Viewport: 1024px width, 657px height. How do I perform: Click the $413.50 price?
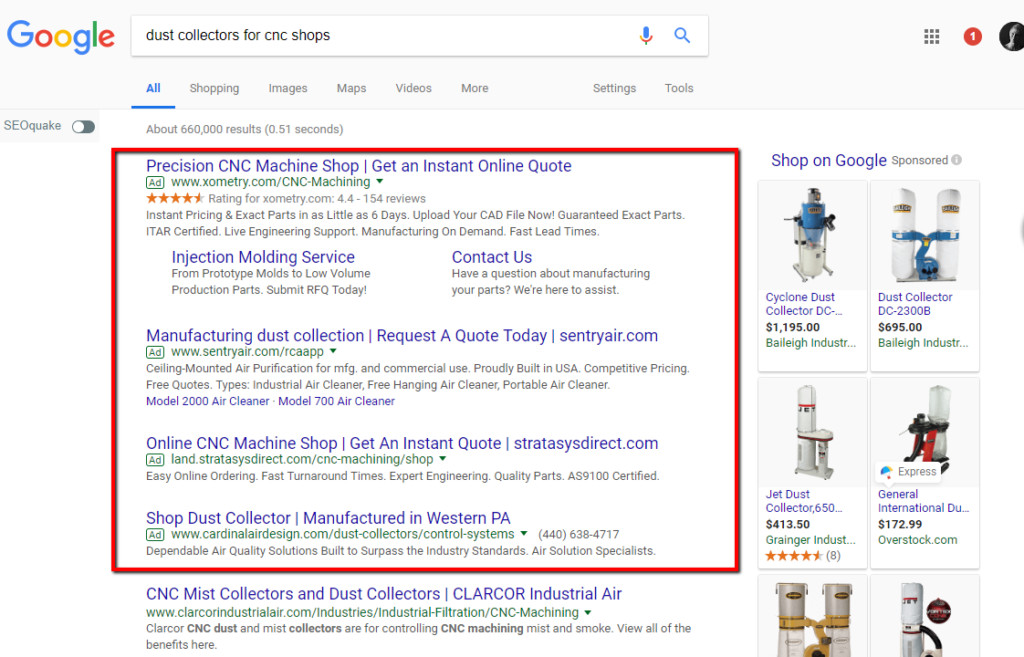pyautogui.click(x=788, y=524)
